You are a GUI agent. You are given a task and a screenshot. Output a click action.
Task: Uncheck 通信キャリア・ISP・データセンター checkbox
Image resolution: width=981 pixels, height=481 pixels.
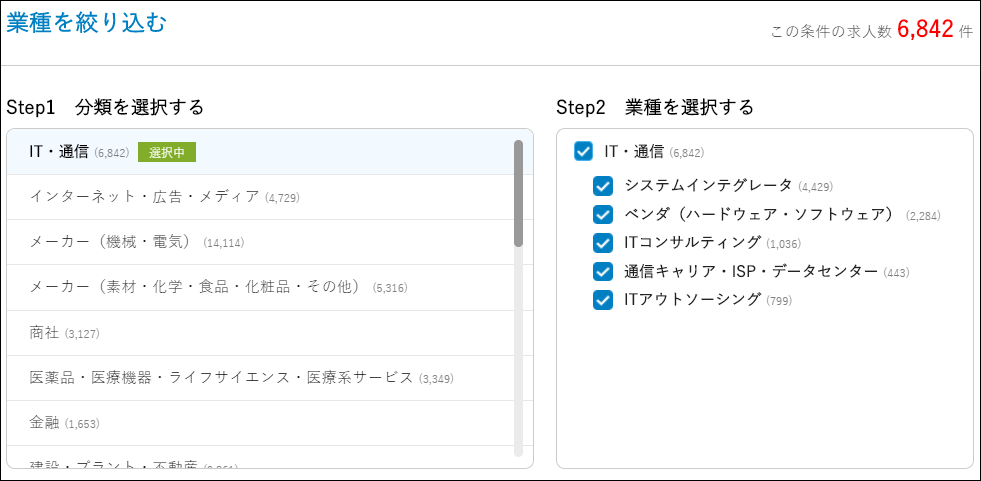click(603, 271)
